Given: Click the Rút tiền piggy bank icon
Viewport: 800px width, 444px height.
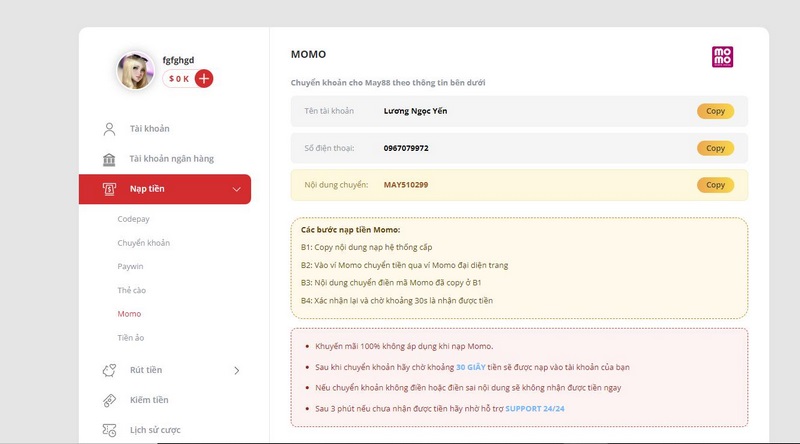Looking at the screenshot, I should click(109, 370).
